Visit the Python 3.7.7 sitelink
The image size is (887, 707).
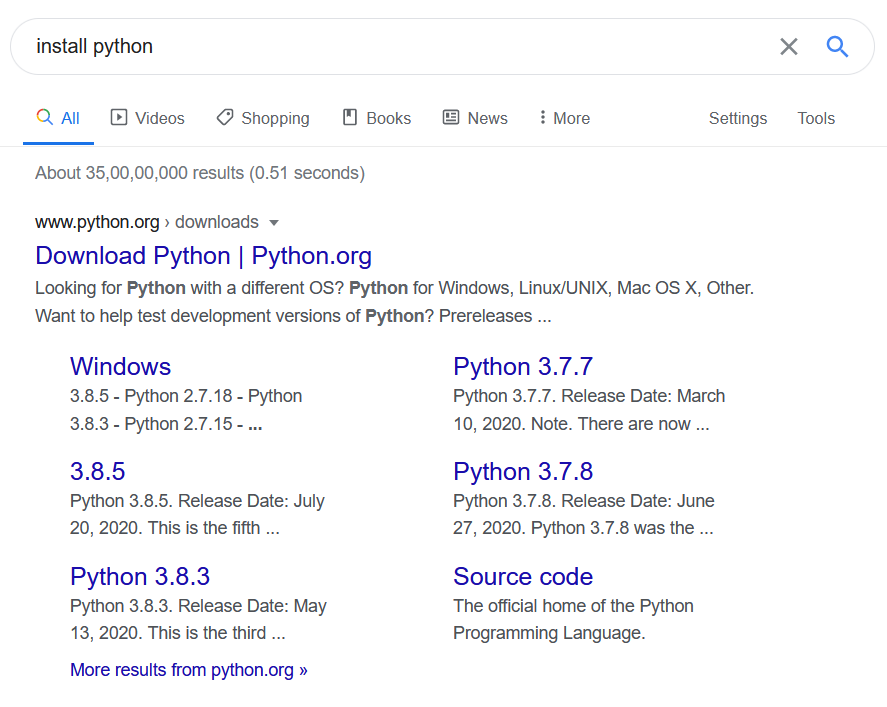click(x=523, y=366)
